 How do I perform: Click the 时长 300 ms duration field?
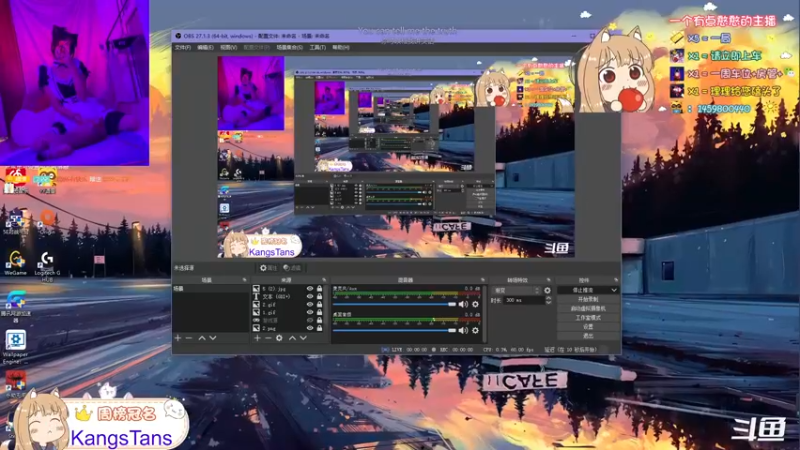click(523, 301)
